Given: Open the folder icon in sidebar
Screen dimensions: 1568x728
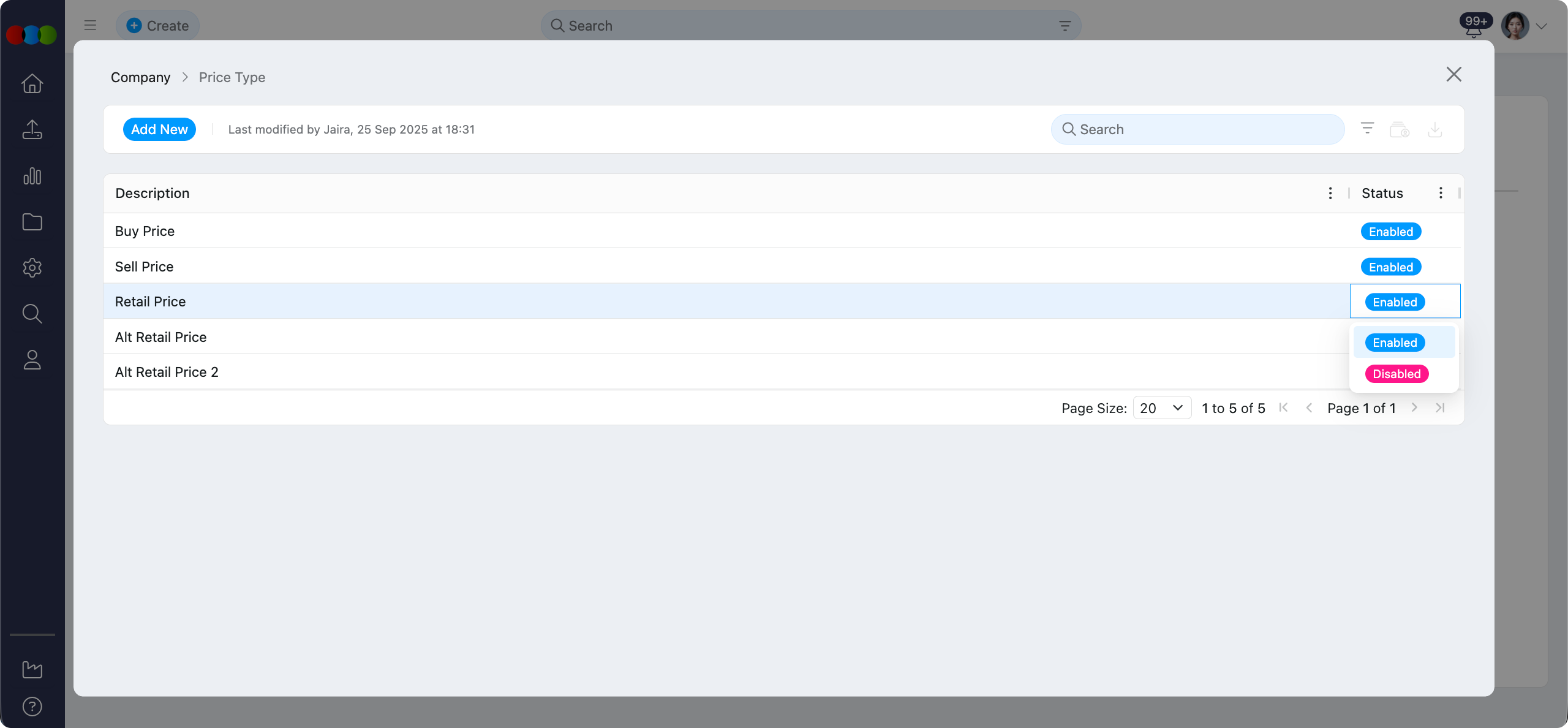Looking at the screenshot, I should click(32, 222).
